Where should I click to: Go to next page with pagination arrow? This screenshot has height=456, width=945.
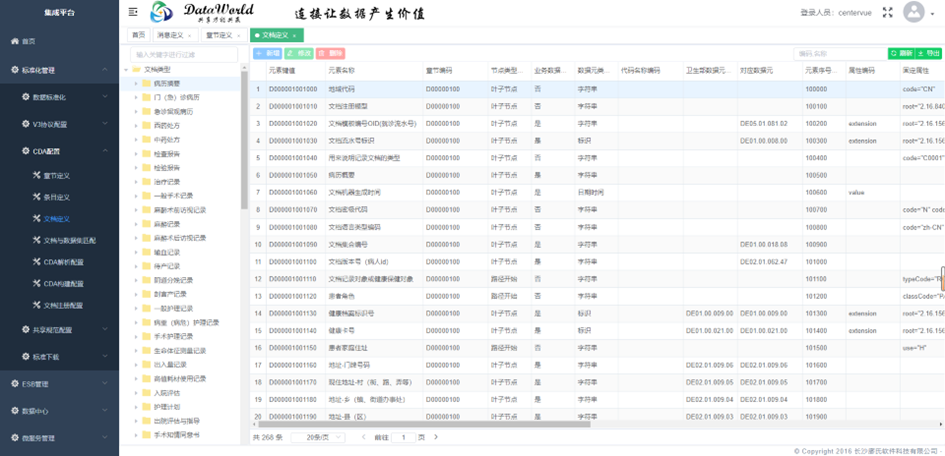436,437
